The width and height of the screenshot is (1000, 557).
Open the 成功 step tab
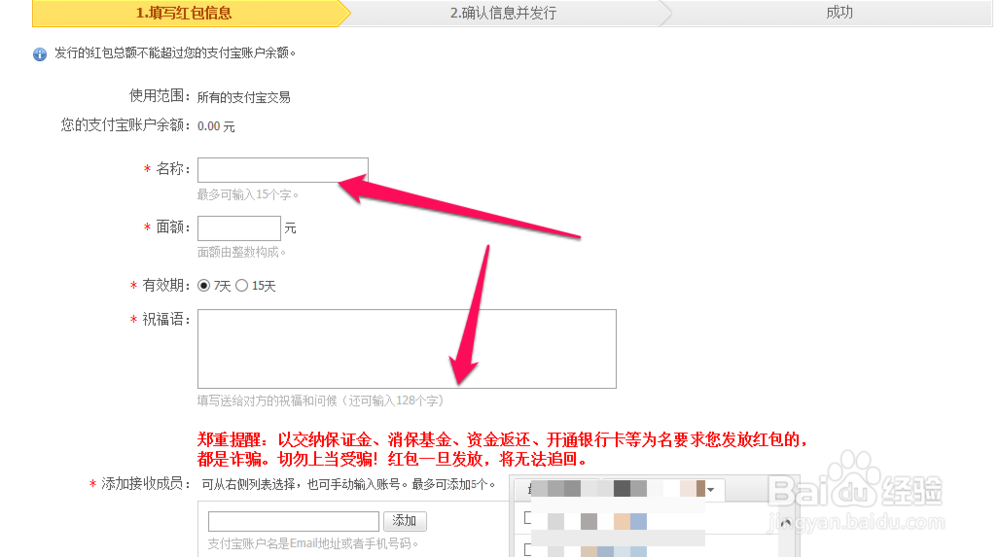[839, 13]
